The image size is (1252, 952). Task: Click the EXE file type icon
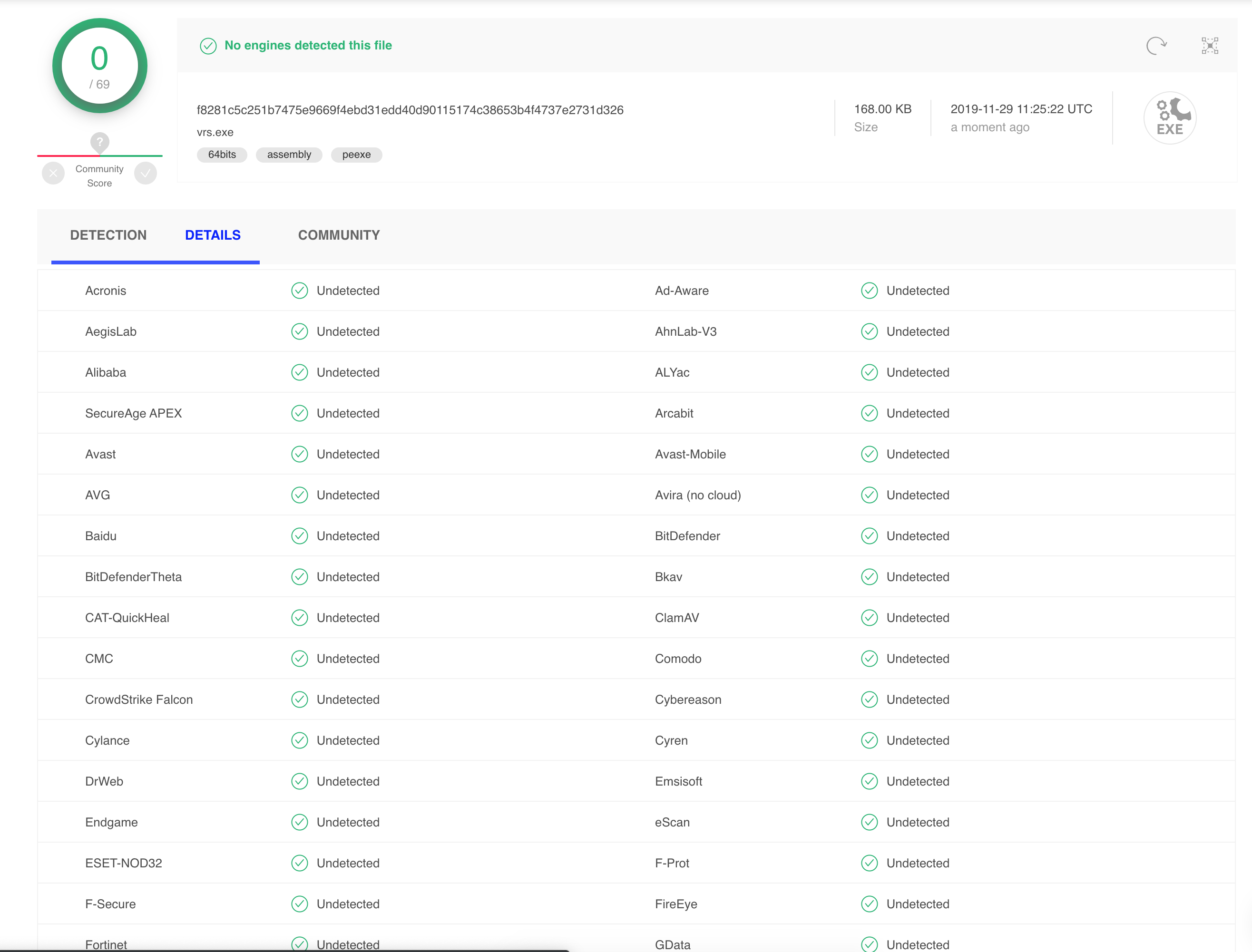click(1169, 118)
